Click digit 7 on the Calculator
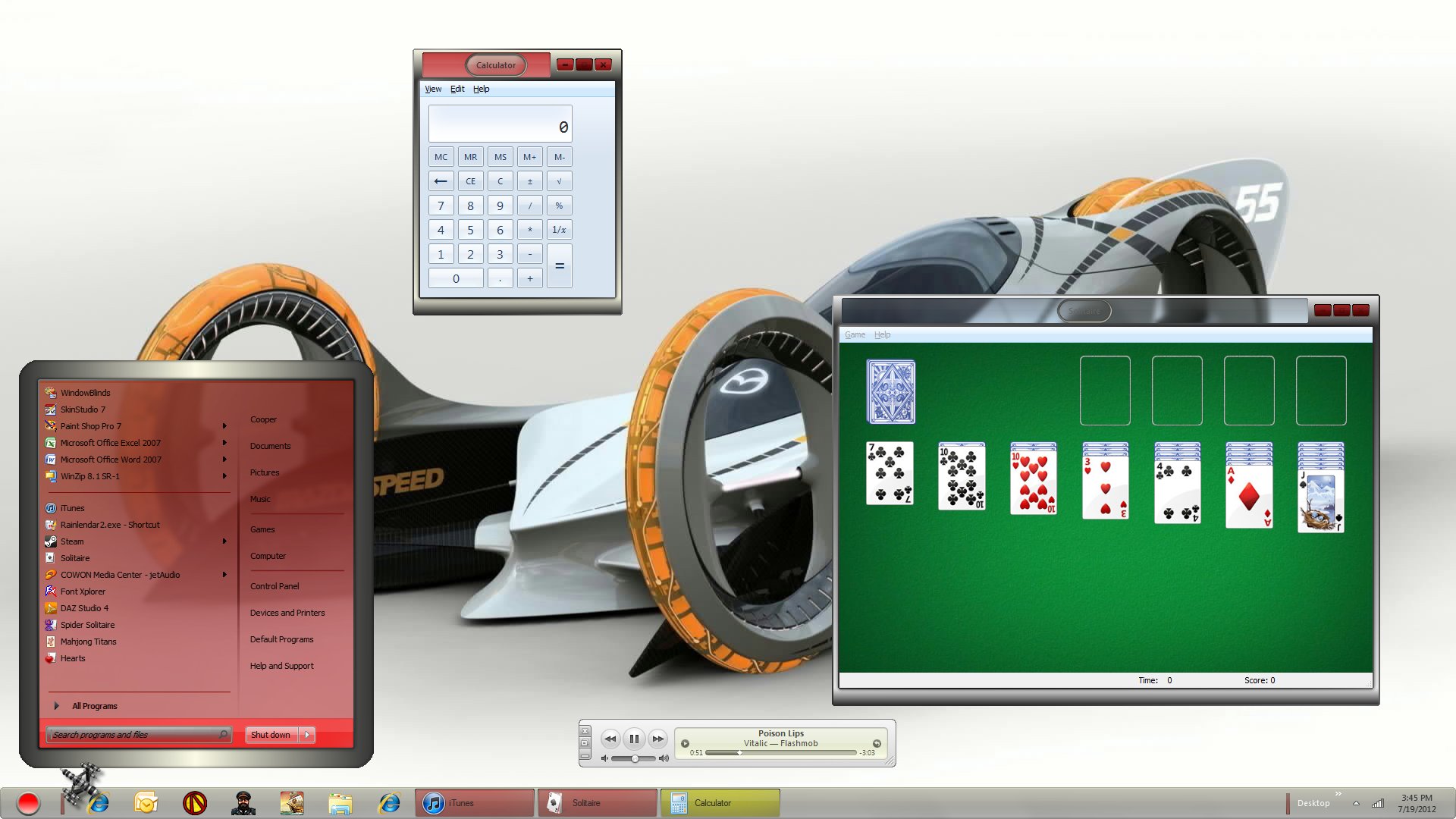 point(441,206)
